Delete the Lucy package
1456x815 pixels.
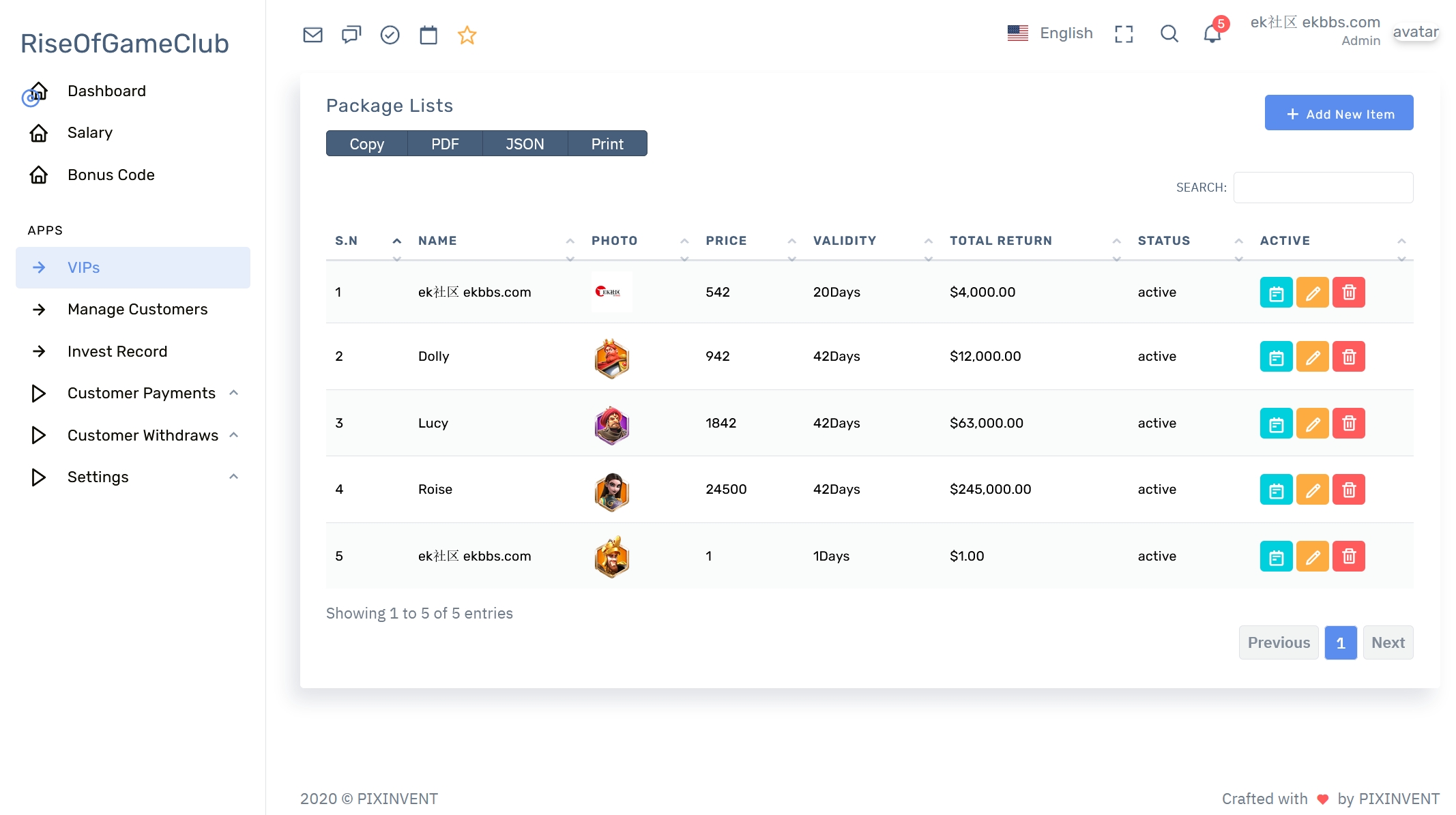(x=1349, y=424)
